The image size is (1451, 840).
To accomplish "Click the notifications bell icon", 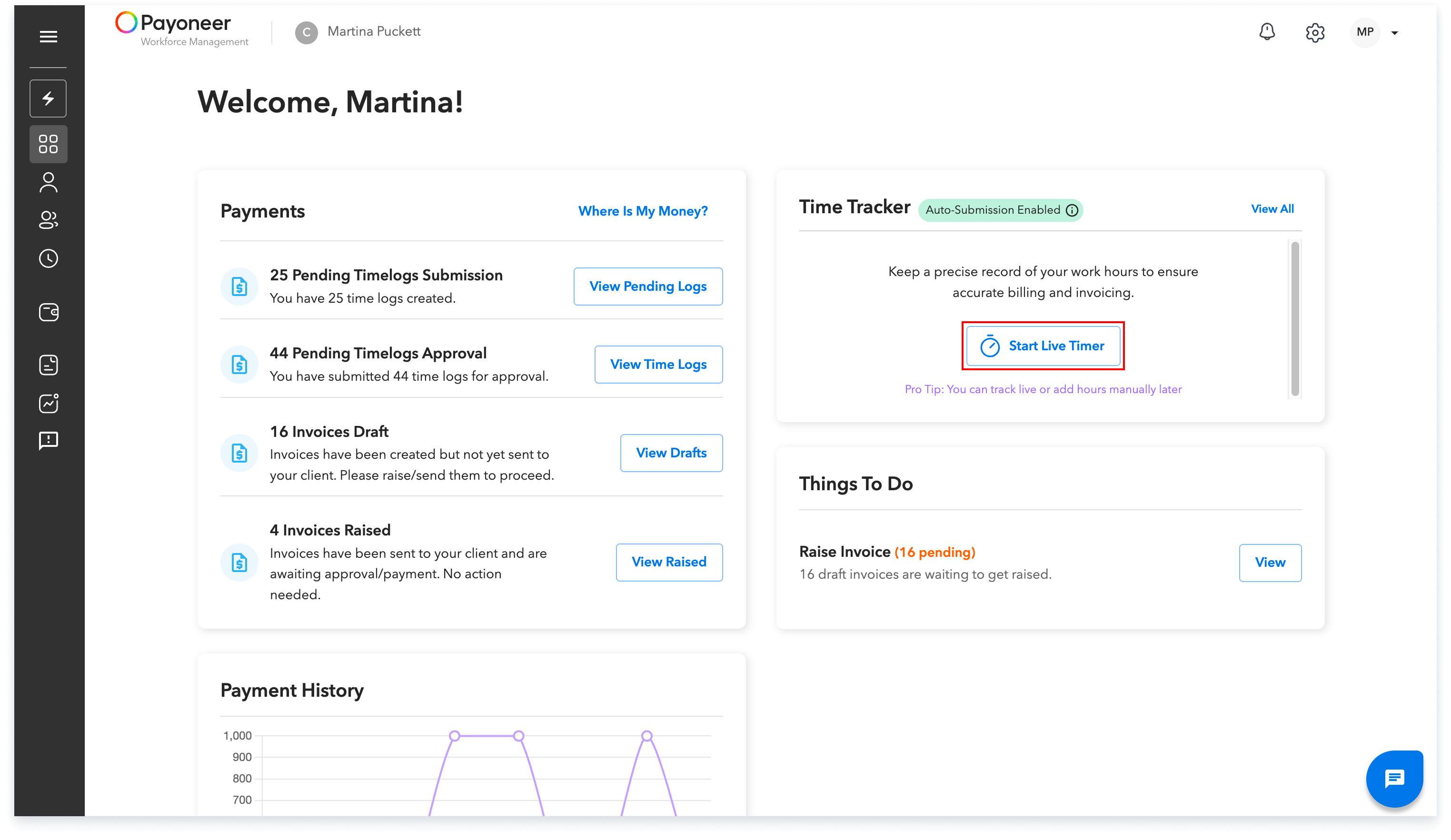I will tap(1267, 32).
